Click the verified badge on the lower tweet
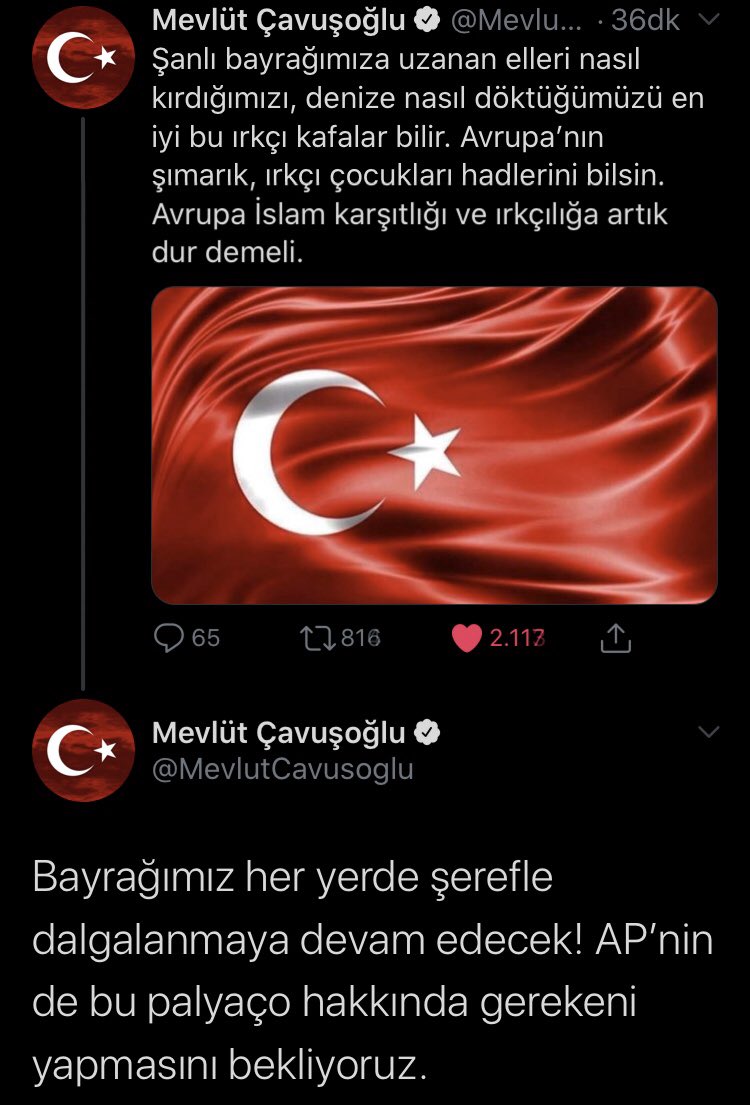Viewport: 750px width, 1105px height. (x=426, y=733)
